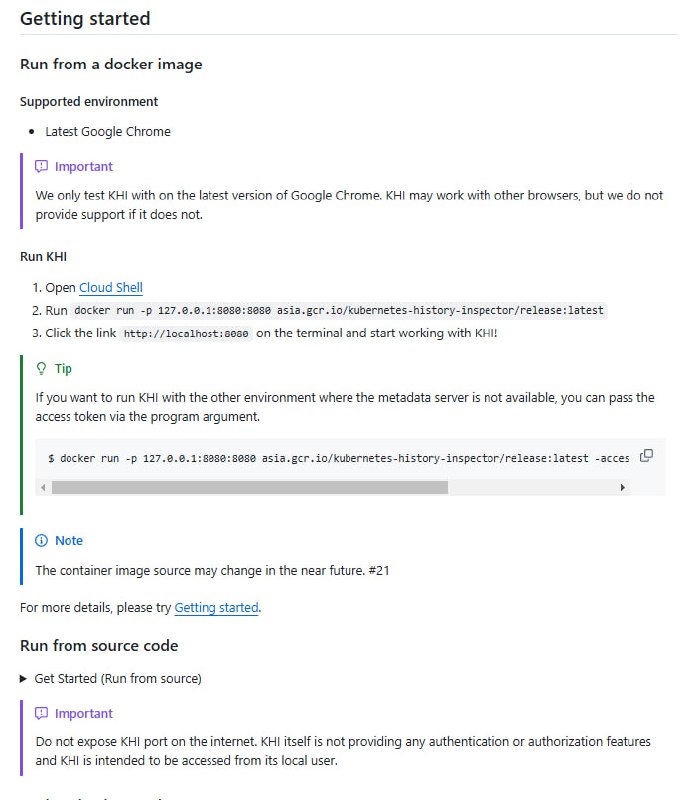The width and height of the screenshot is (698, 800).
Task: Click the Latest Google Chrome bullet item
Action: point(107,131)
